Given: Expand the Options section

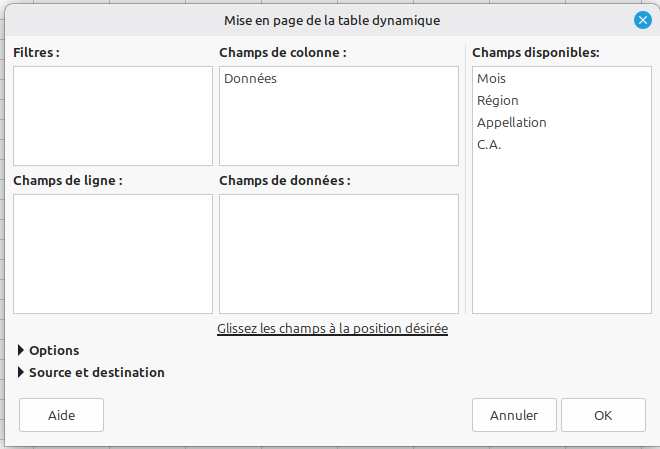Looking at the screenshot, I should pyautogui.click(x=48, y=351).
